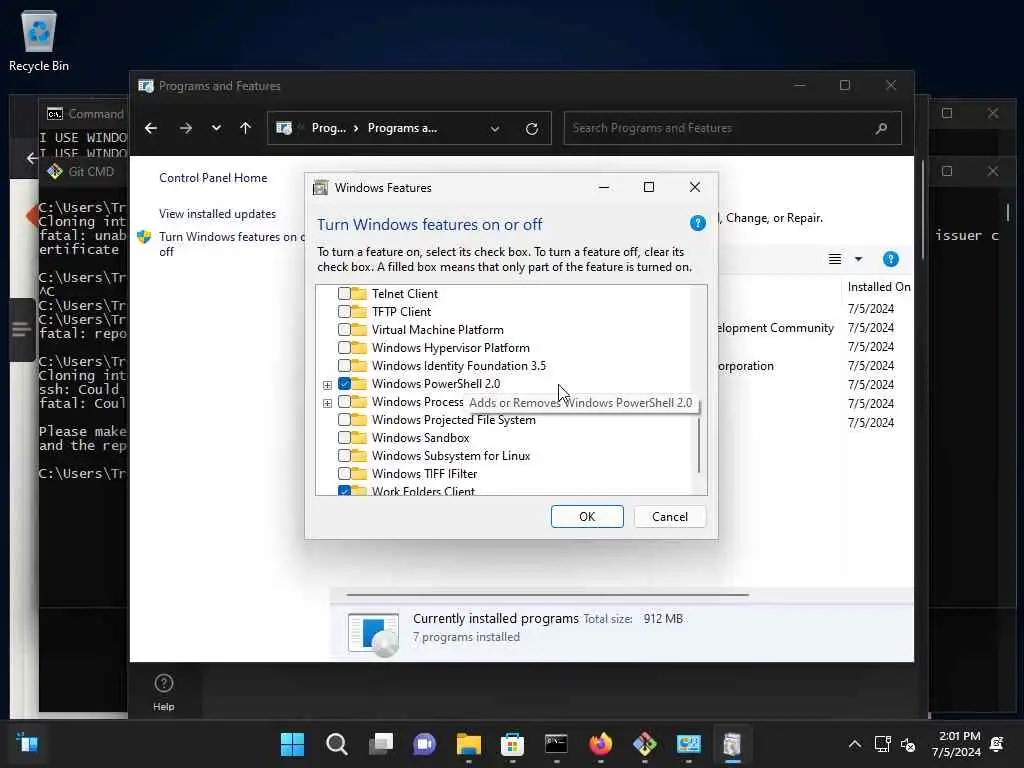Click Cancel in Windows Features

(x=670, y=517)
